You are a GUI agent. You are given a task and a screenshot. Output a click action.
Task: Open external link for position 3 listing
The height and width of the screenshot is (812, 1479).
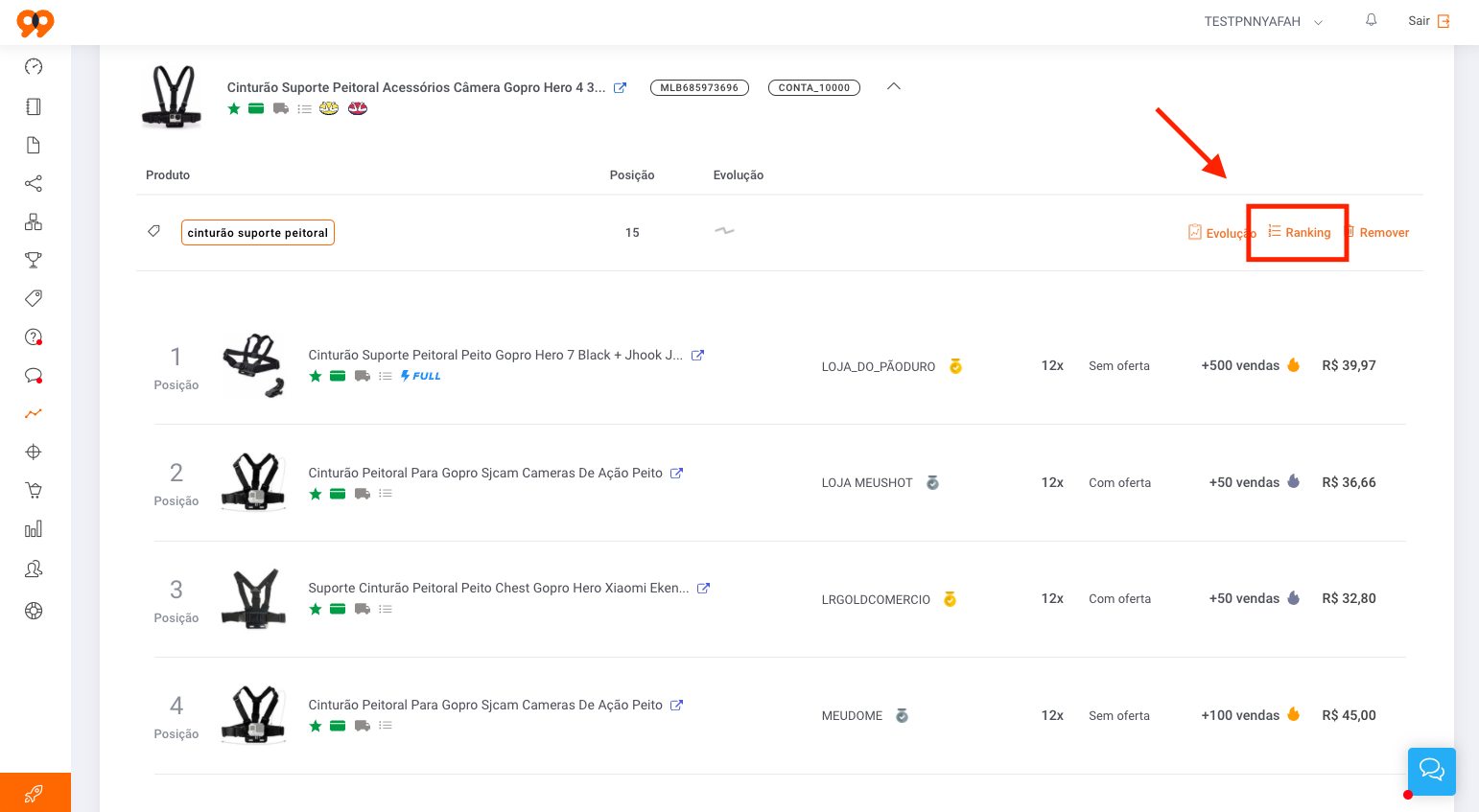tap(703, 588)
